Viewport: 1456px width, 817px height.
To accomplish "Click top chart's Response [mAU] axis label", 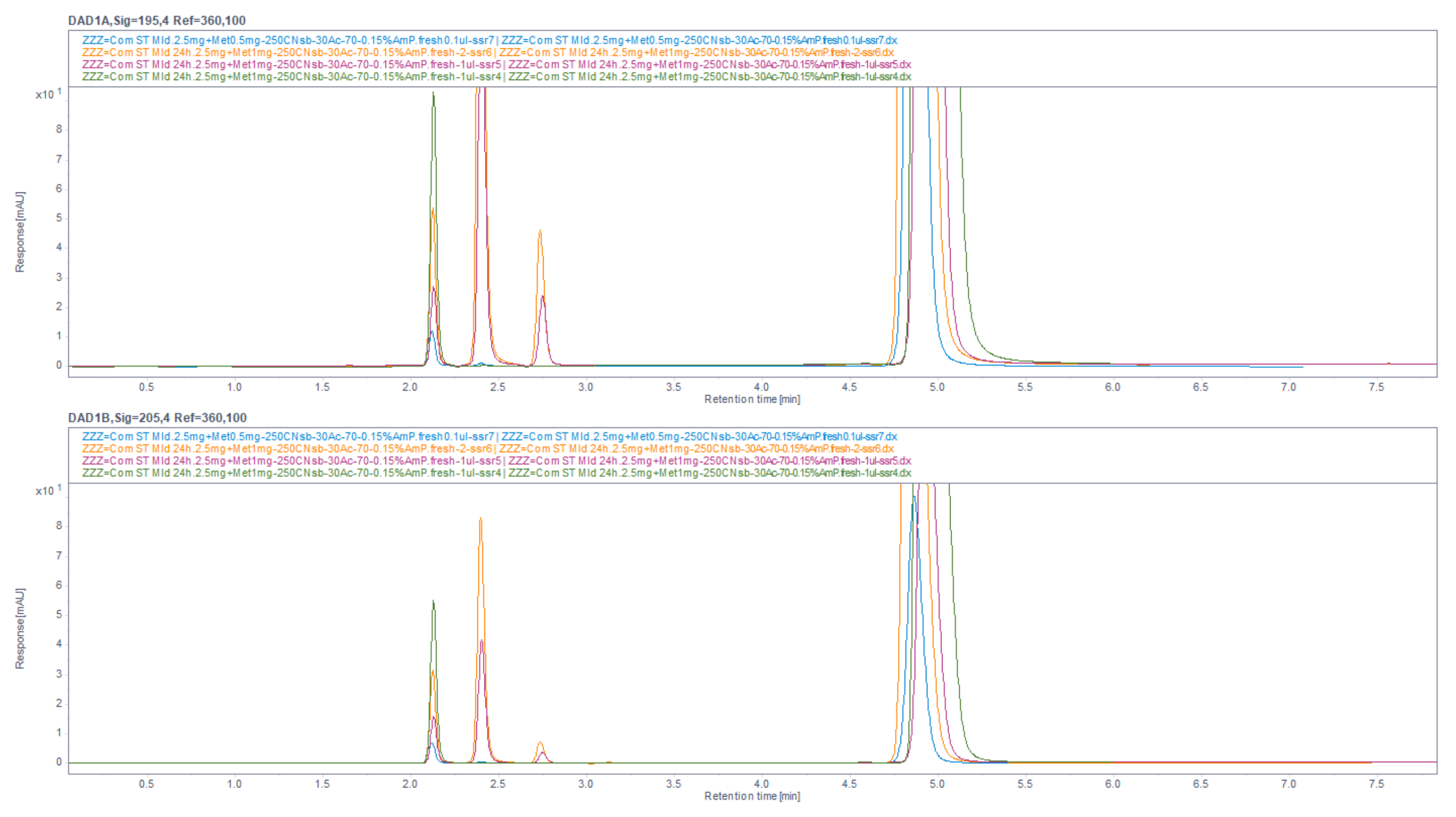I will [x=20, y=232].
